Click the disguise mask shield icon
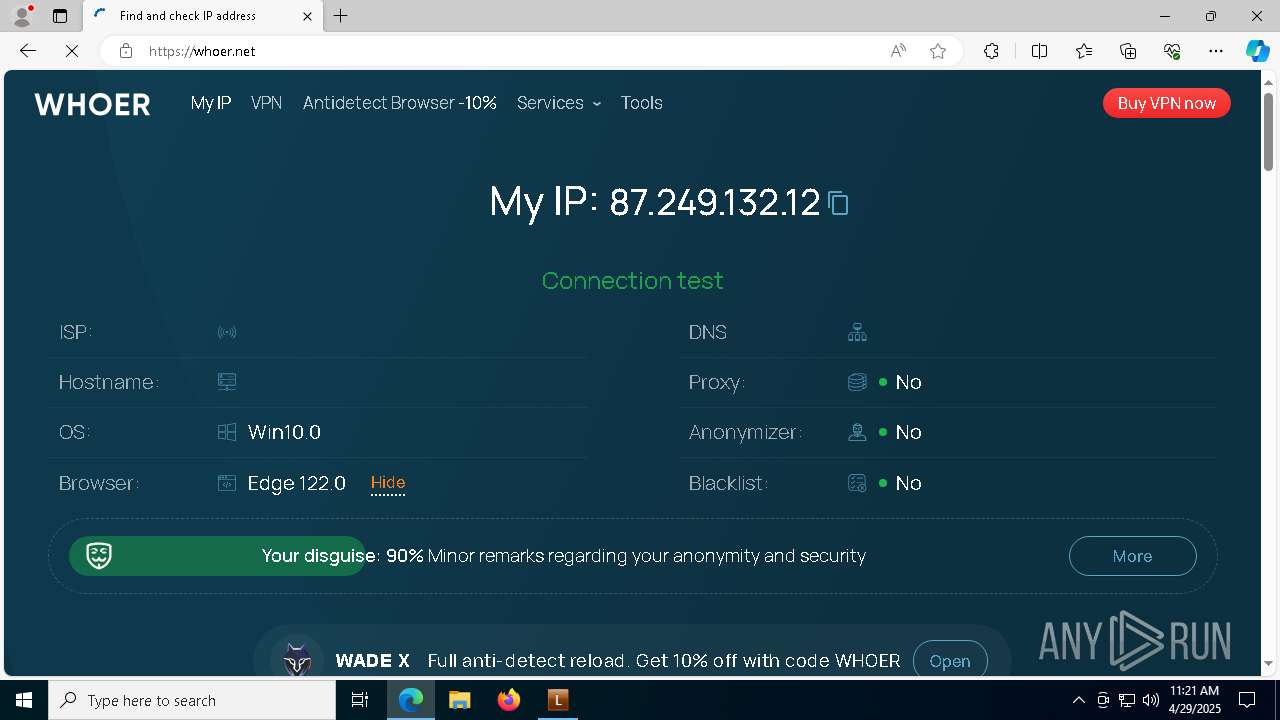Screen dimensions: 1280x720 98,556
